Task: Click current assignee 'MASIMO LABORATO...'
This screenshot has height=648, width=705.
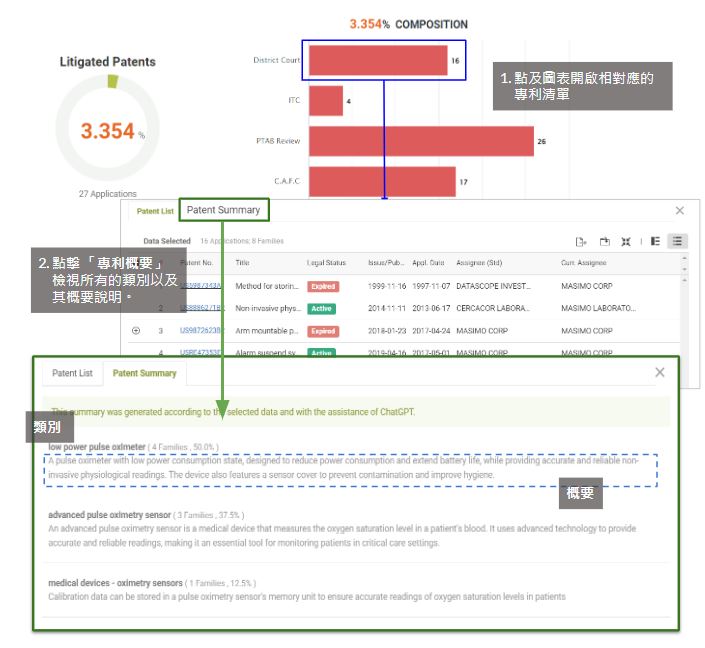Action: [598, 308]
